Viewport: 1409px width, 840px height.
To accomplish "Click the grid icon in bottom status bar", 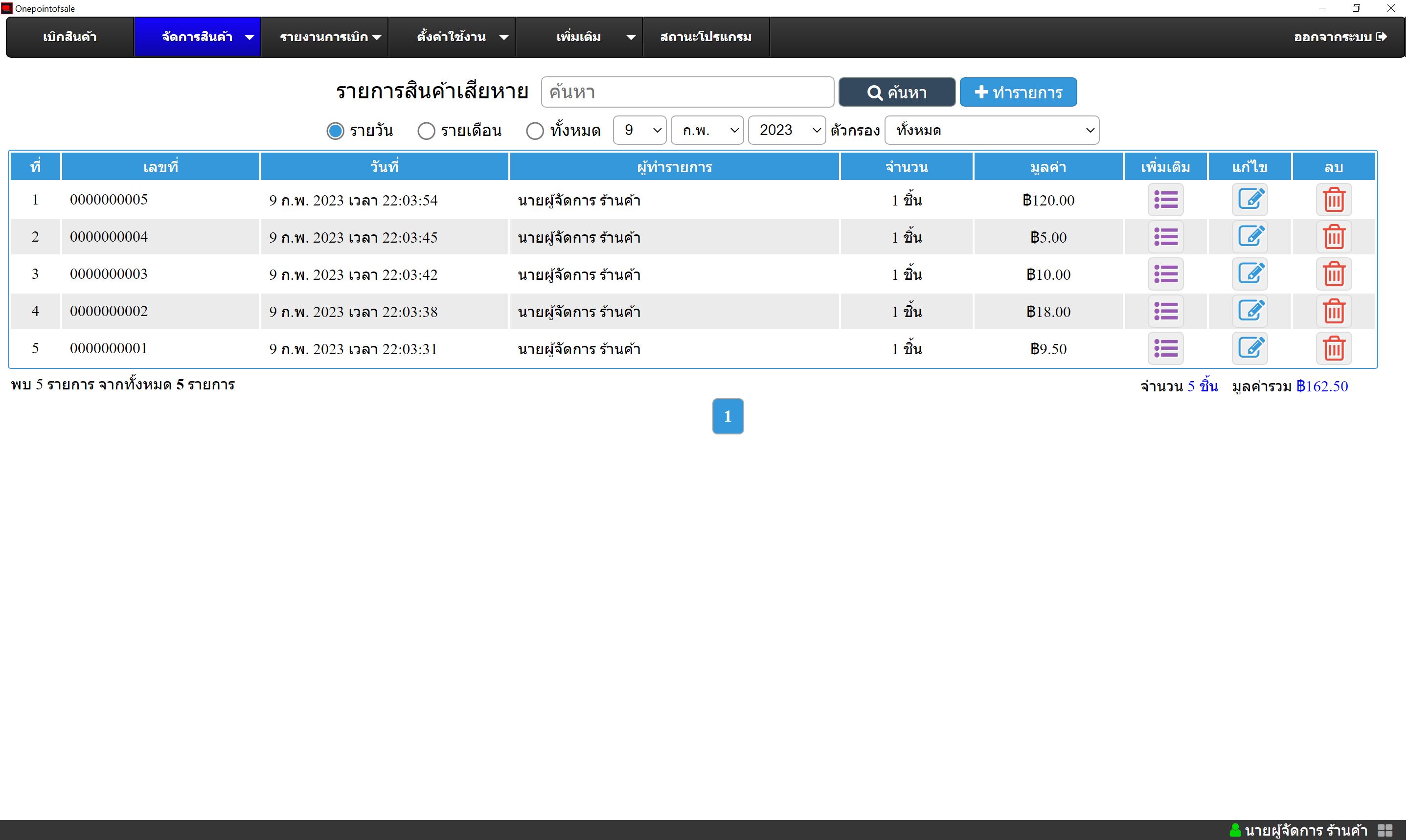I will [x=1385, y=830].
